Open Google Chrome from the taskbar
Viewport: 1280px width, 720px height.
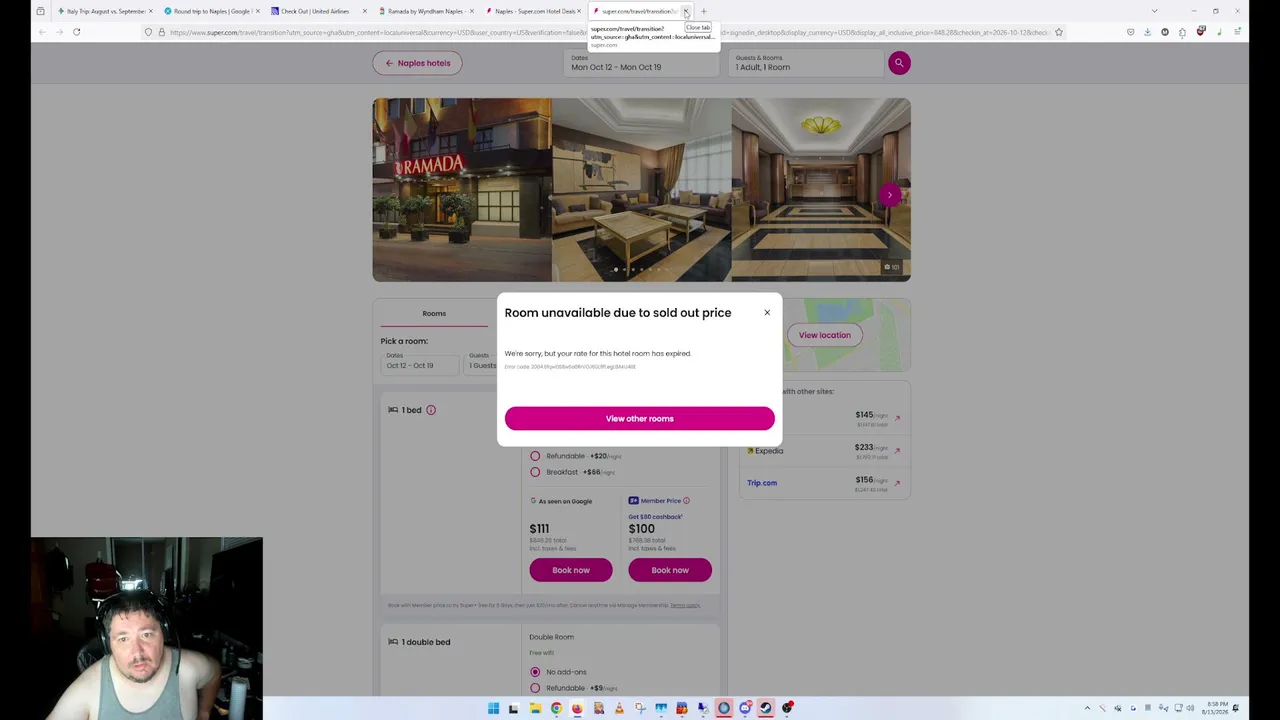click(x=556, y=708)
